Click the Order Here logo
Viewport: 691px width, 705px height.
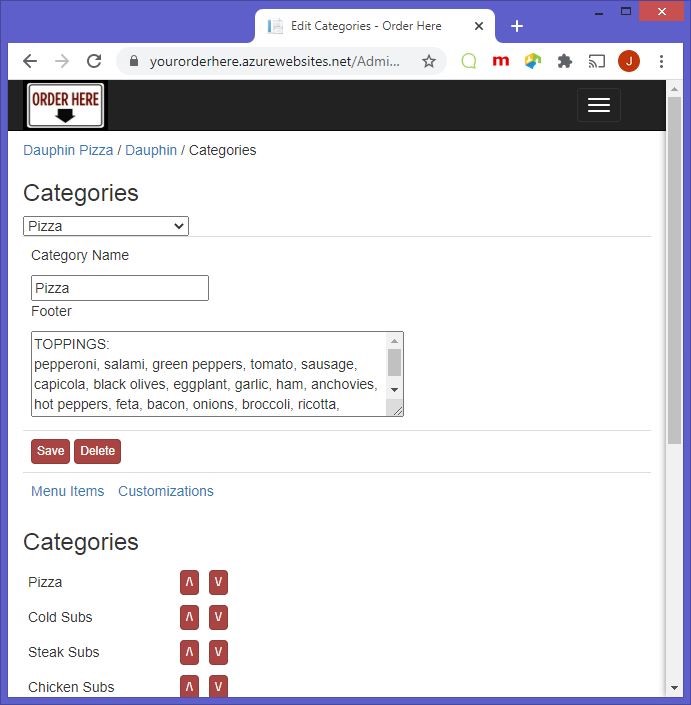[65, 106]
